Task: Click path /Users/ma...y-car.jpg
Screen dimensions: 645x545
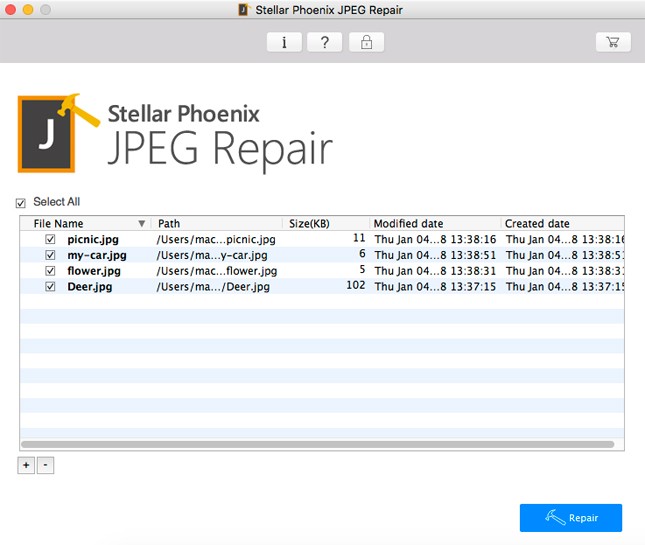Action: [212, 255]
